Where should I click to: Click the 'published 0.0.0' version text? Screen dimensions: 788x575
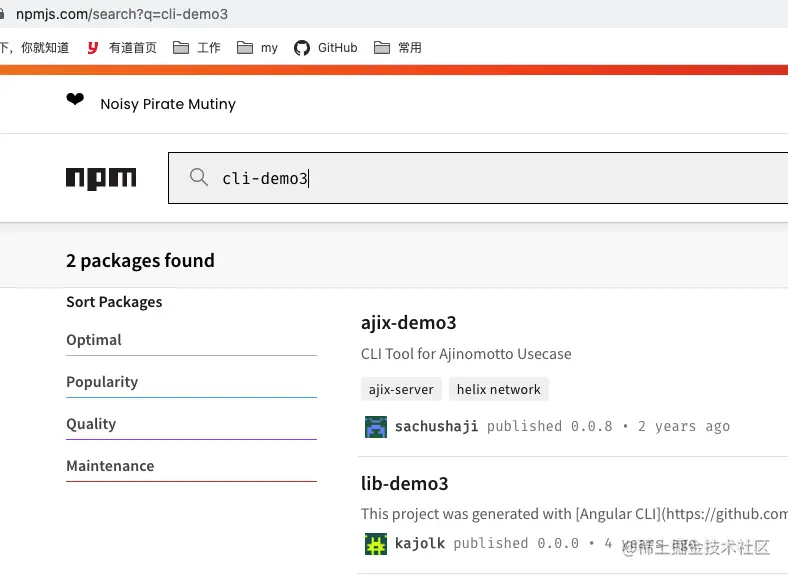[x=516, y=543]
